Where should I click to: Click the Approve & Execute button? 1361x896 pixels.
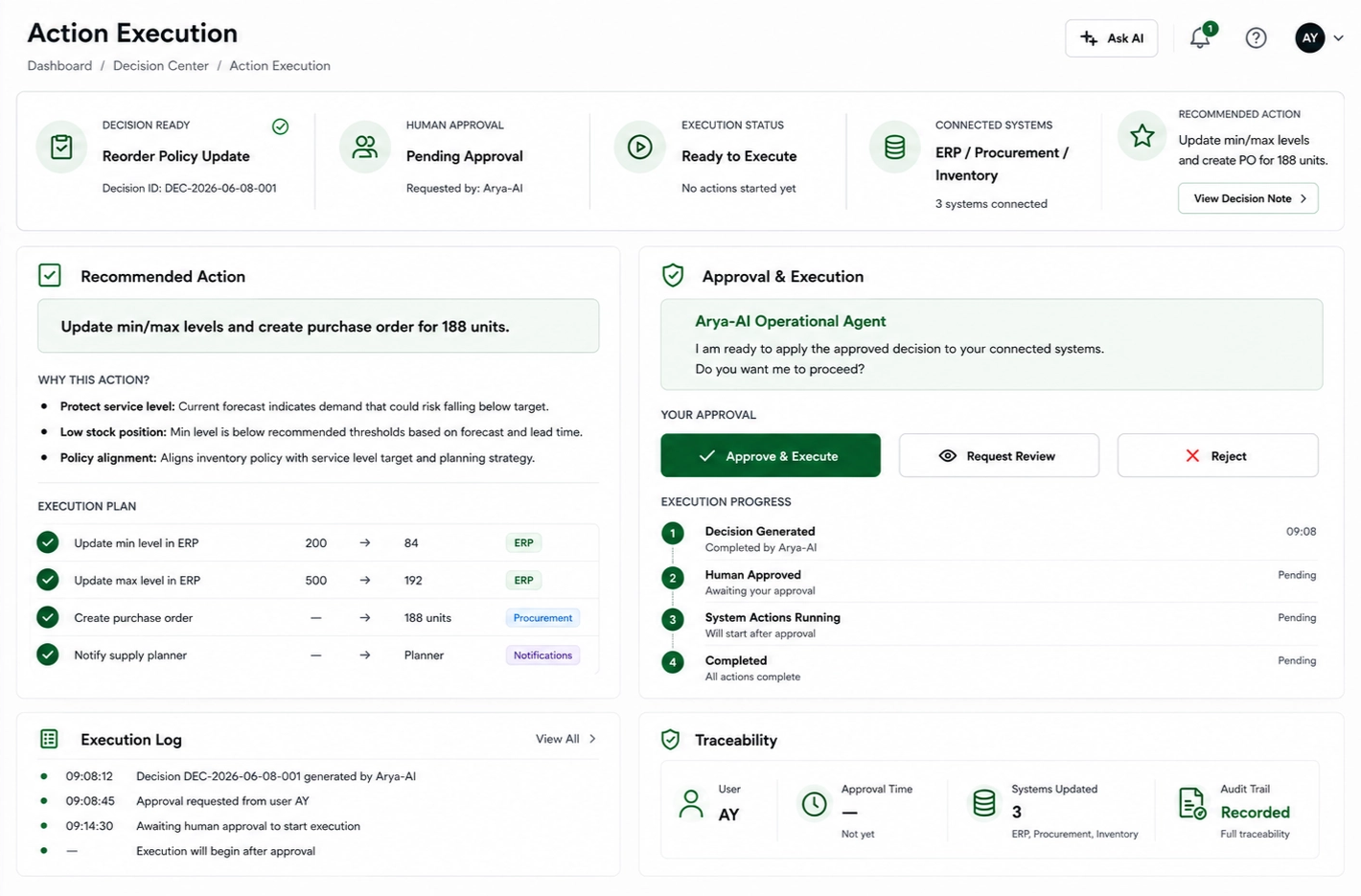771,455
